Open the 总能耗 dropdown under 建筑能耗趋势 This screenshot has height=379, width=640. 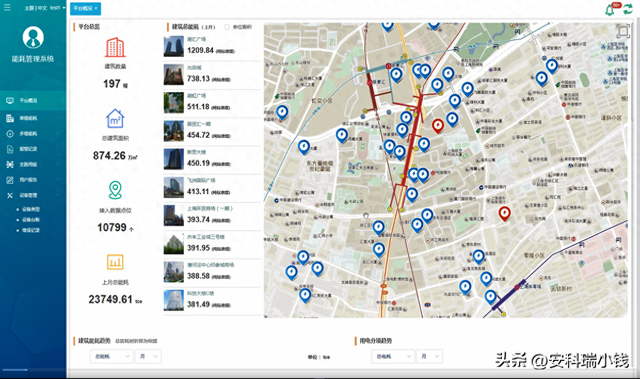[x=111, y=357]
